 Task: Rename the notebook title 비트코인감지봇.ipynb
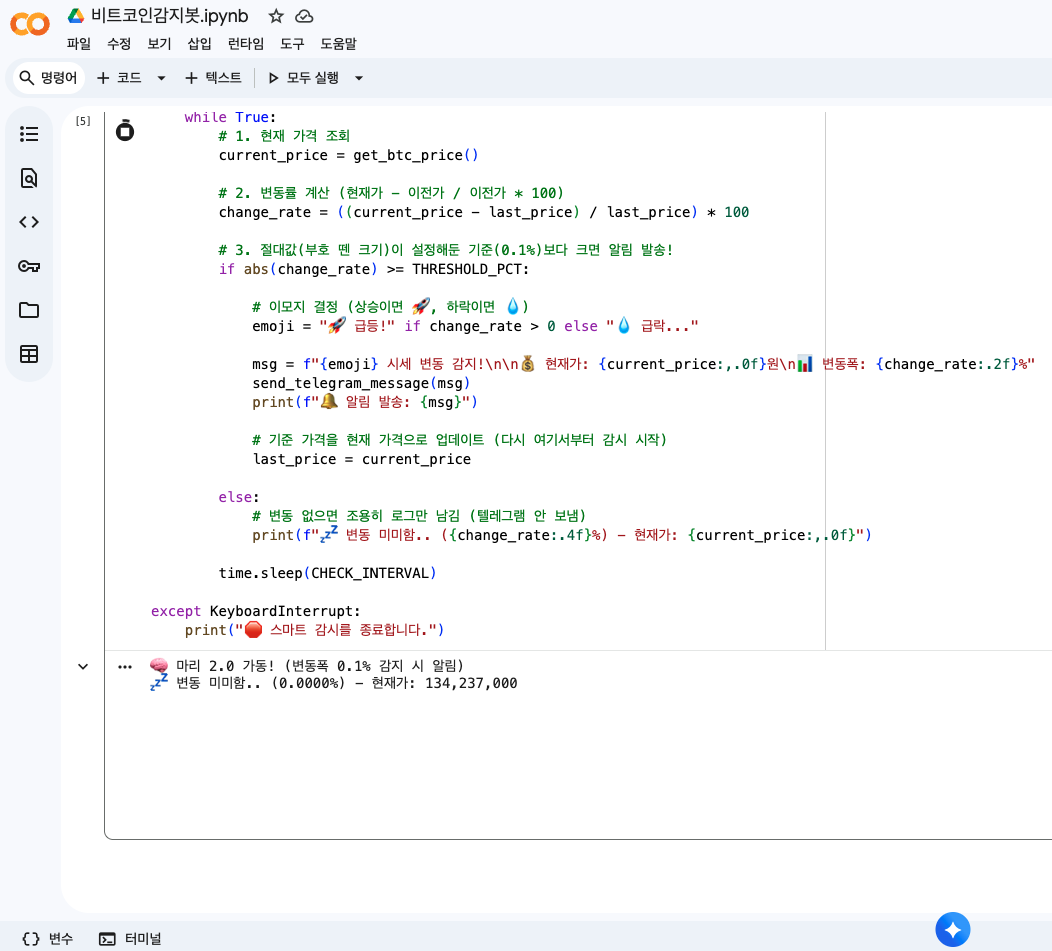(x=169, y=15)
